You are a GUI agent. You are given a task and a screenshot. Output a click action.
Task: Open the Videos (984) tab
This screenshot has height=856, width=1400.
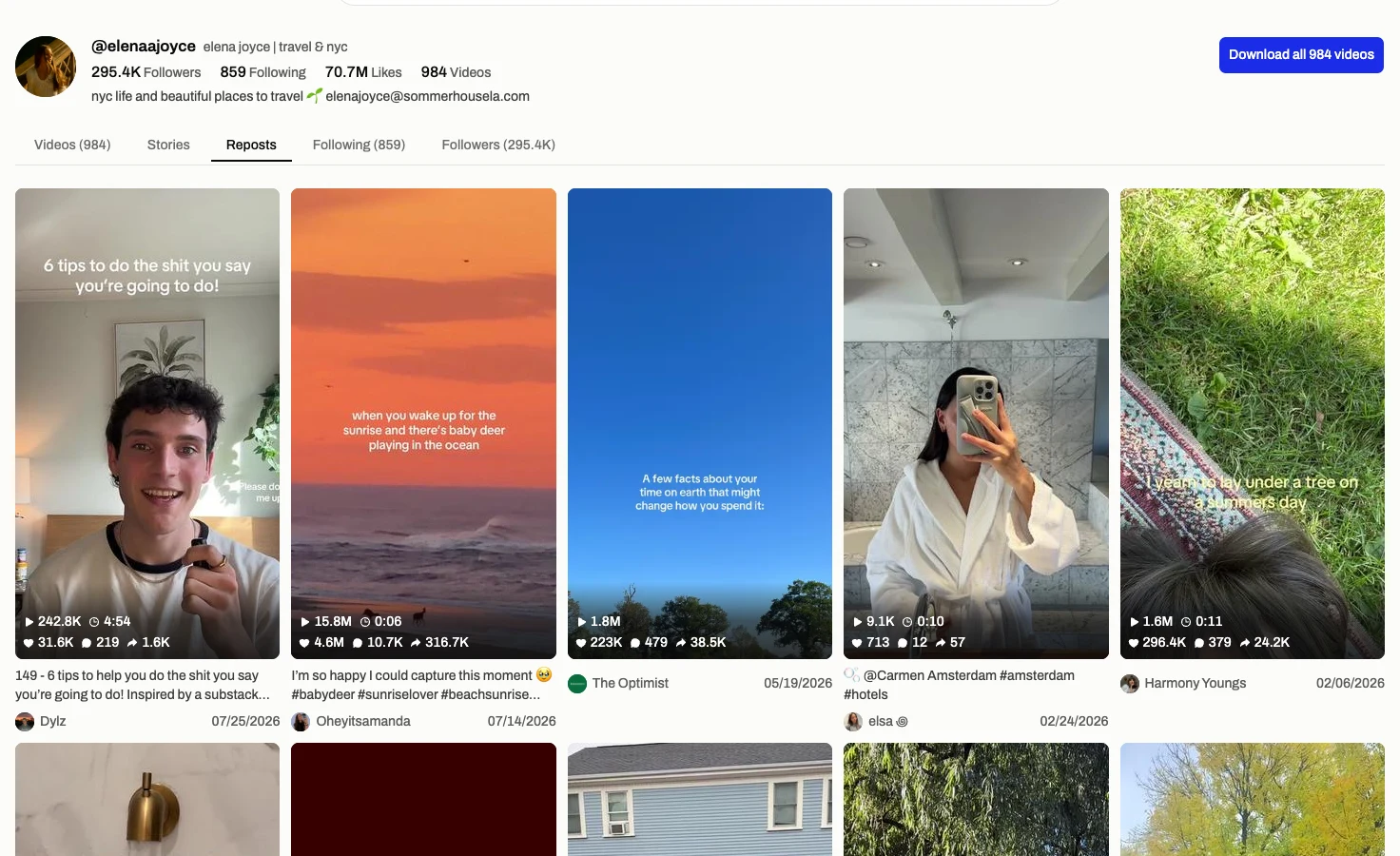pyautogui.click(x=72, y=145)
